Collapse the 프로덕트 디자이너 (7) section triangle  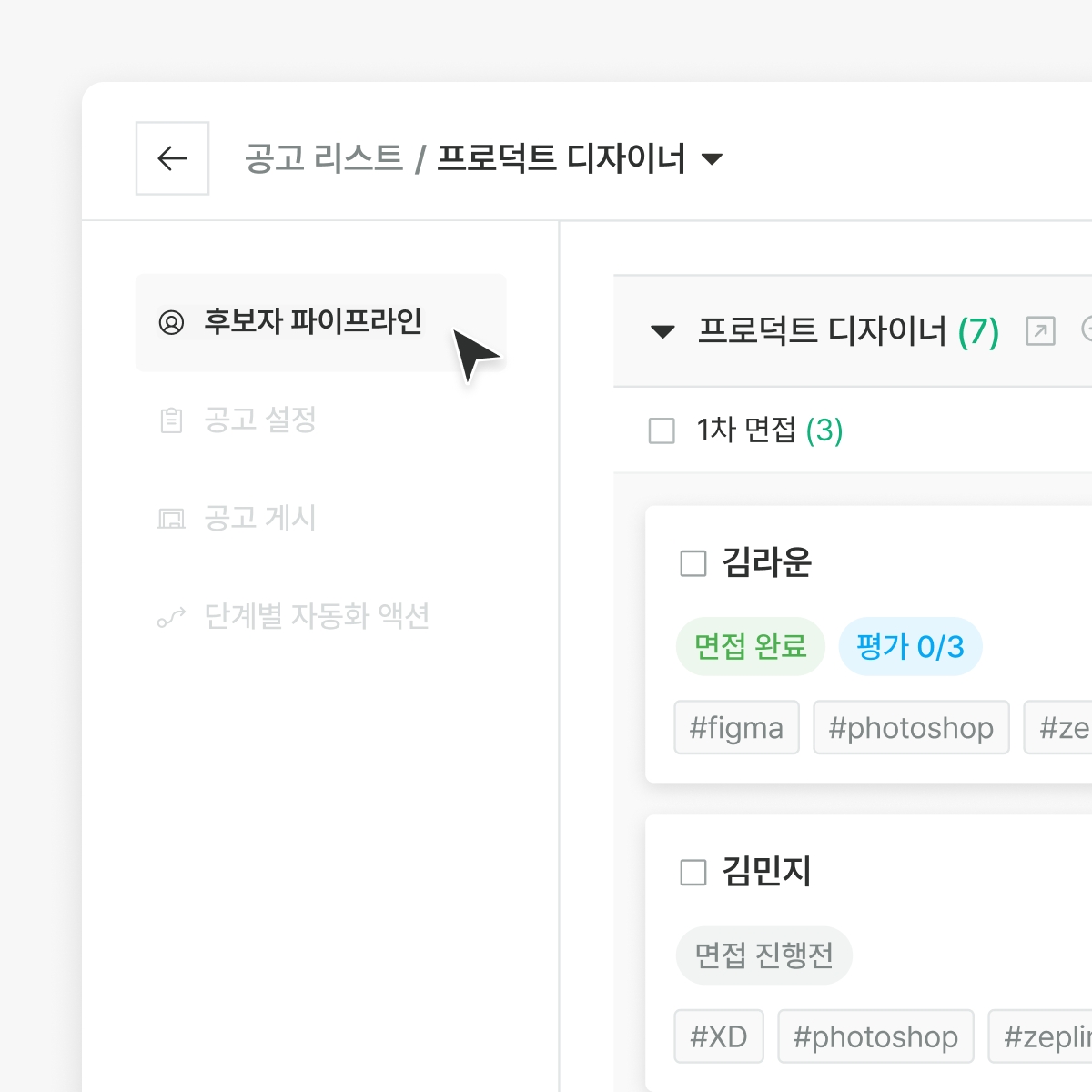662,331
